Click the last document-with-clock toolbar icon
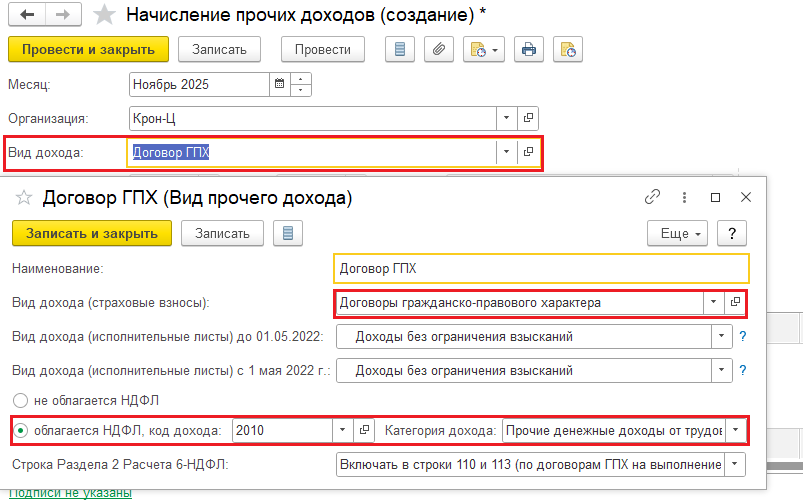The width and height of the screenshot is (803, 501). coord(568,50)
